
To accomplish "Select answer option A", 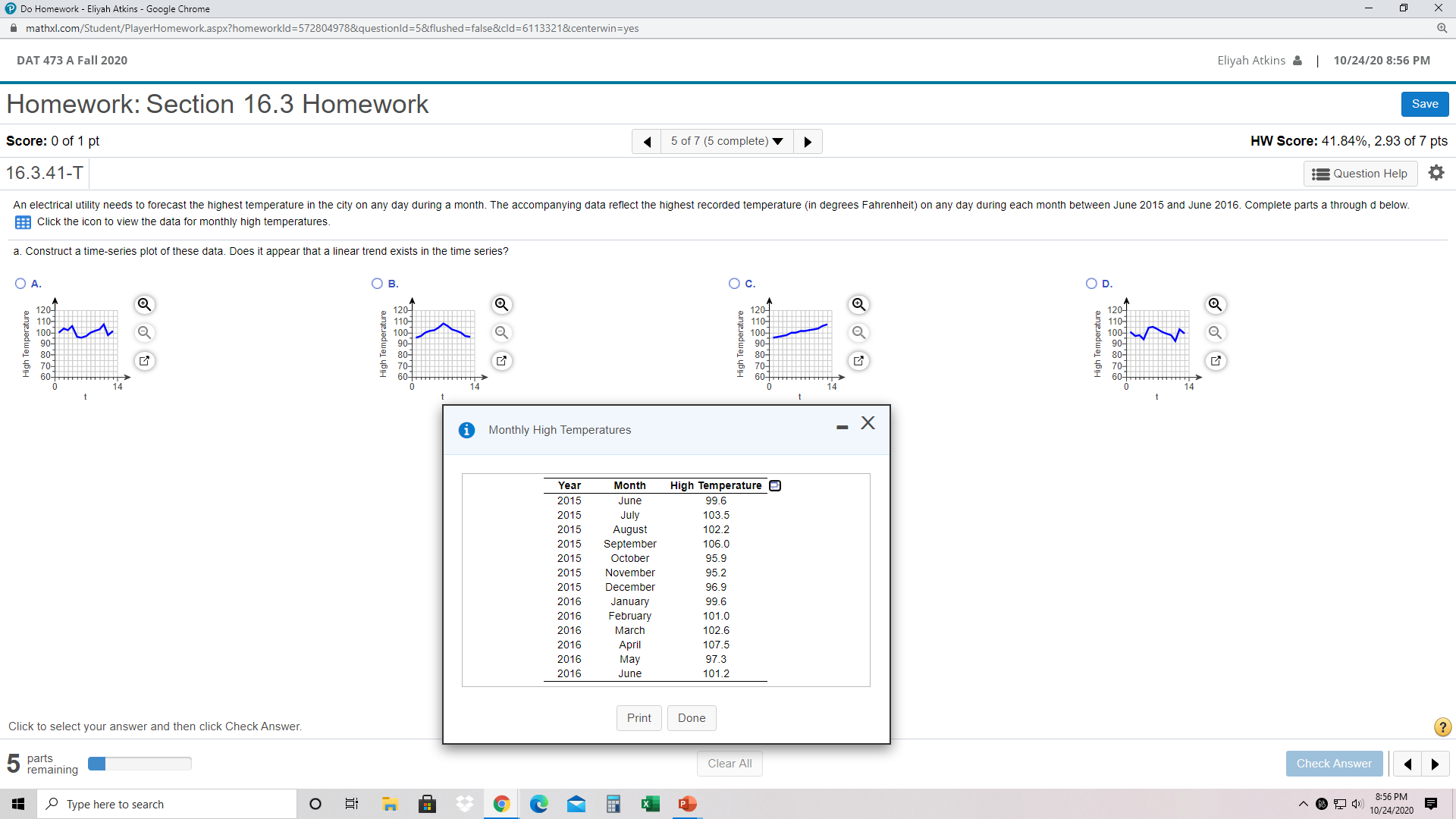I will coord(20,284).
